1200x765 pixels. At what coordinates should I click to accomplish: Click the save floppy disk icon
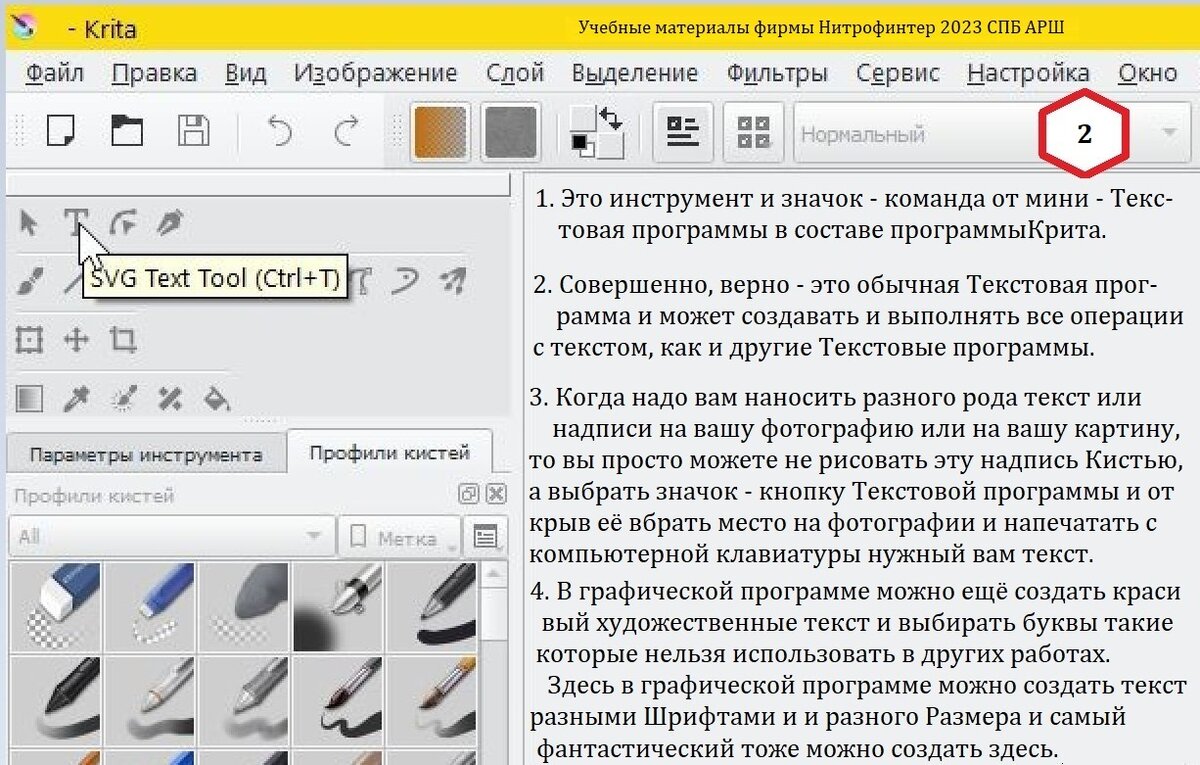click(193, 131)
